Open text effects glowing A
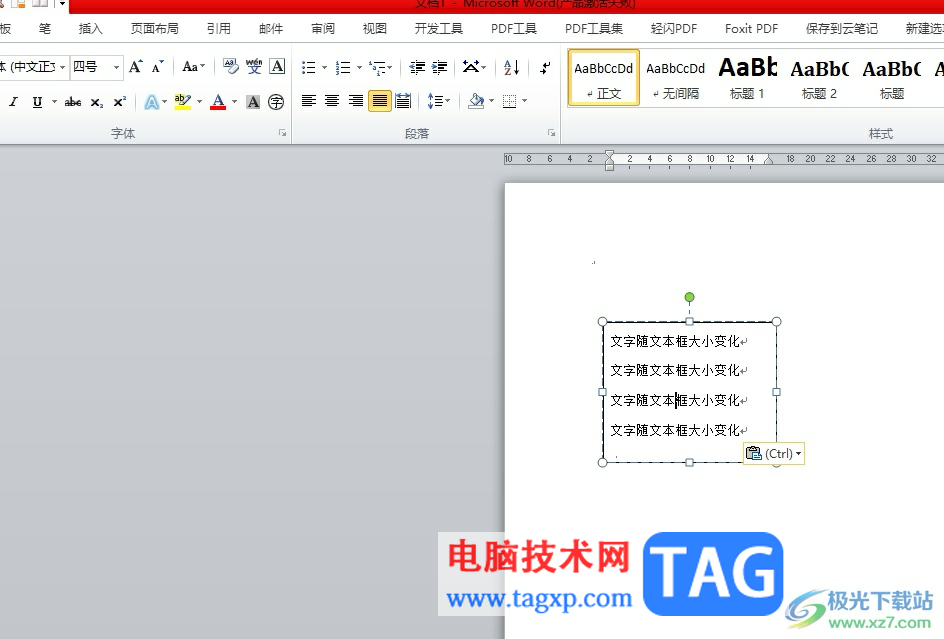The image size is (944, 639). 151,102
